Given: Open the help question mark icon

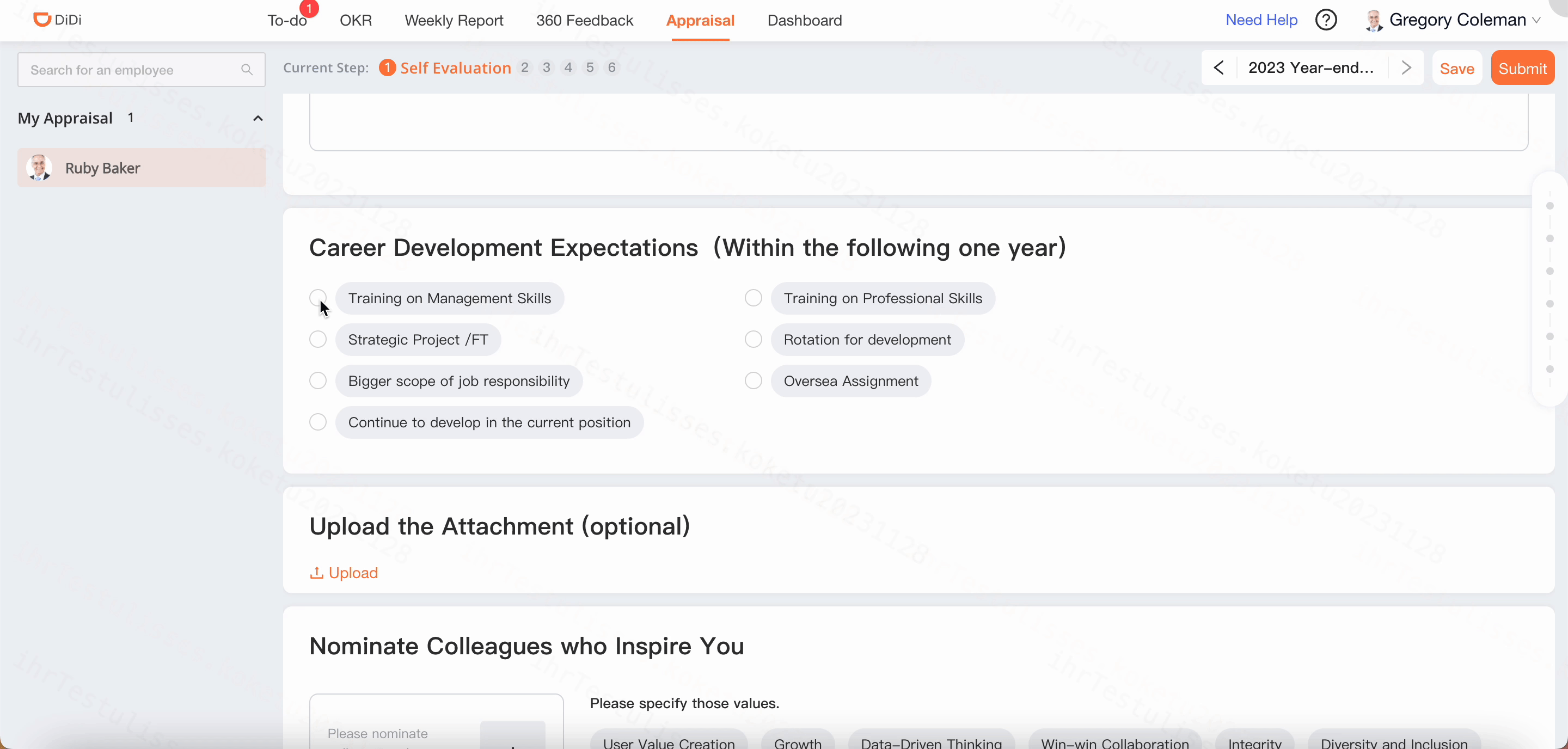Looking at the screenshot, I should [x=1326, y=20].
